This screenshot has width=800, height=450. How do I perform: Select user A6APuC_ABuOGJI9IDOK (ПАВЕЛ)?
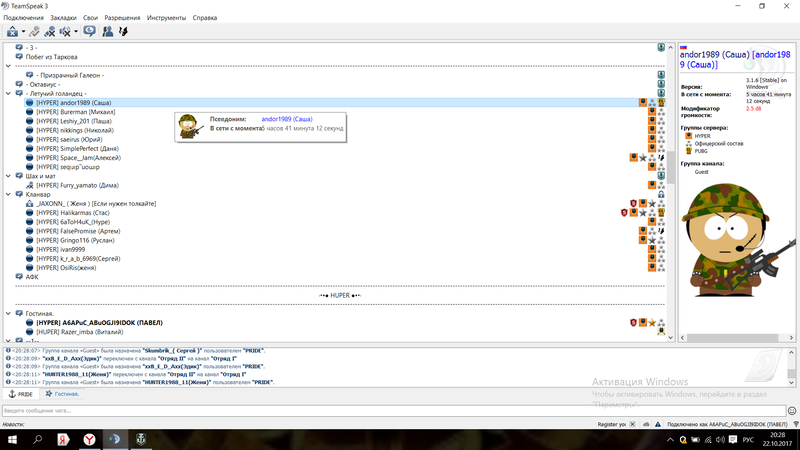point(99,322)
